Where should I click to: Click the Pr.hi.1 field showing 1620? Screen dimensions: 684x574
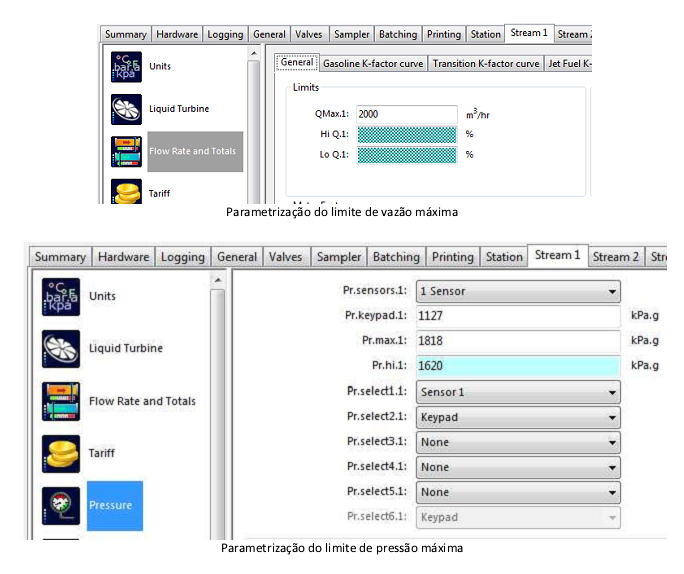coord(518,366)
